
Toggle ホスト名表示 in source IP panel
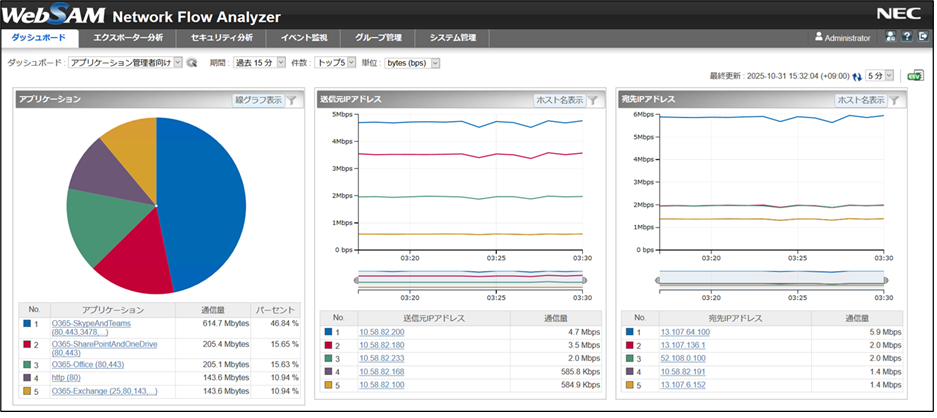click(x=559, y=100)
